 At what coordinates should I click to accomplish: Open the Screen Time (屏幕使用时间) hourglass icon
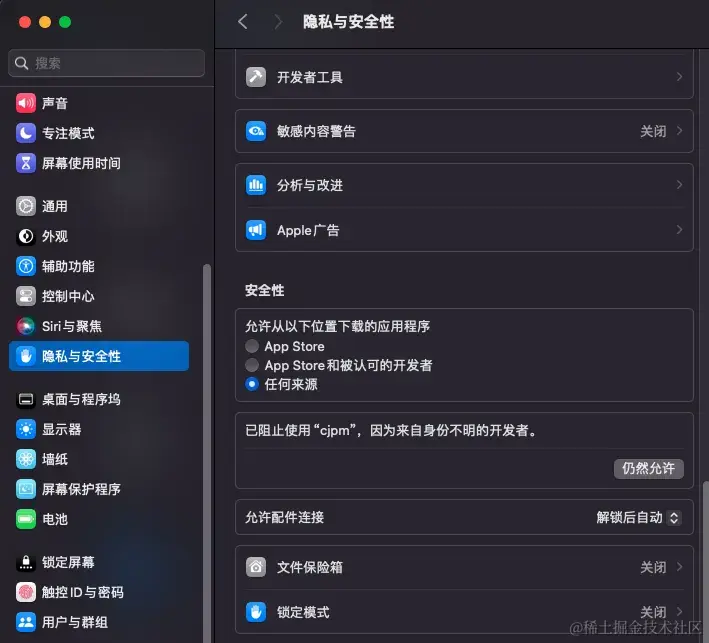pos(26,163)
